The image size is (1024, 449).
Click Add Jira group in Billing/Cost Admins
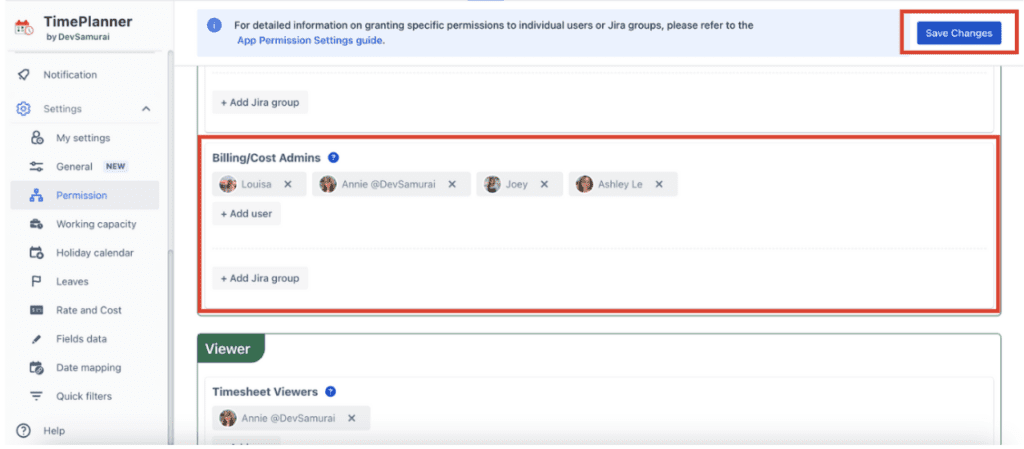(x=260, y=278)
